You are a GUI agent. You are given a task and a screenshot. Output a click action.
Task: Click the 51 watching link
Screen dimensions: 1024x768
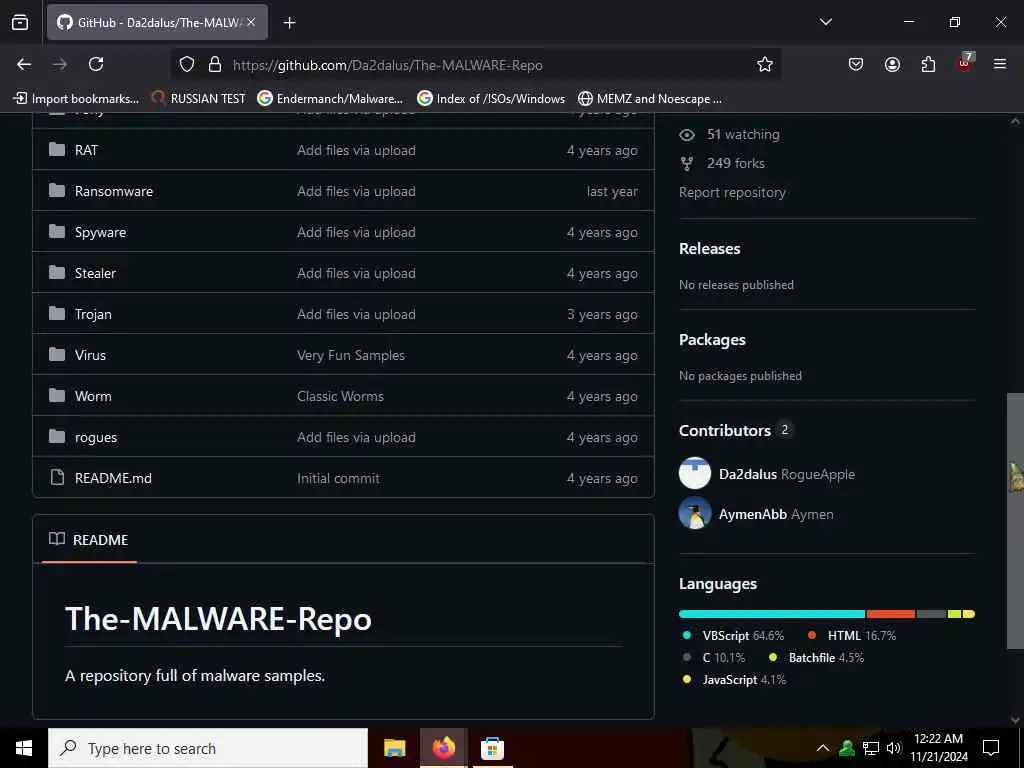[x=743, y=135]
